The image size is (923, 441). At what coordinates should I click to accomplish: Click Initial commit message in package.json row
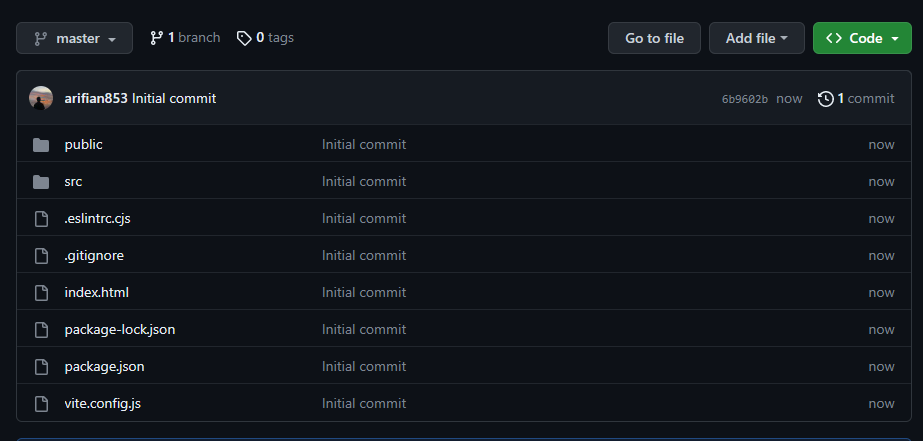pos(364,367)
